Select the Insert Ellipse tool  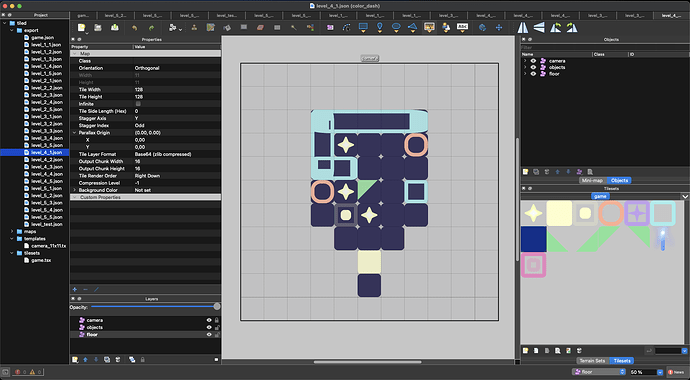click(x=396, y=27)
